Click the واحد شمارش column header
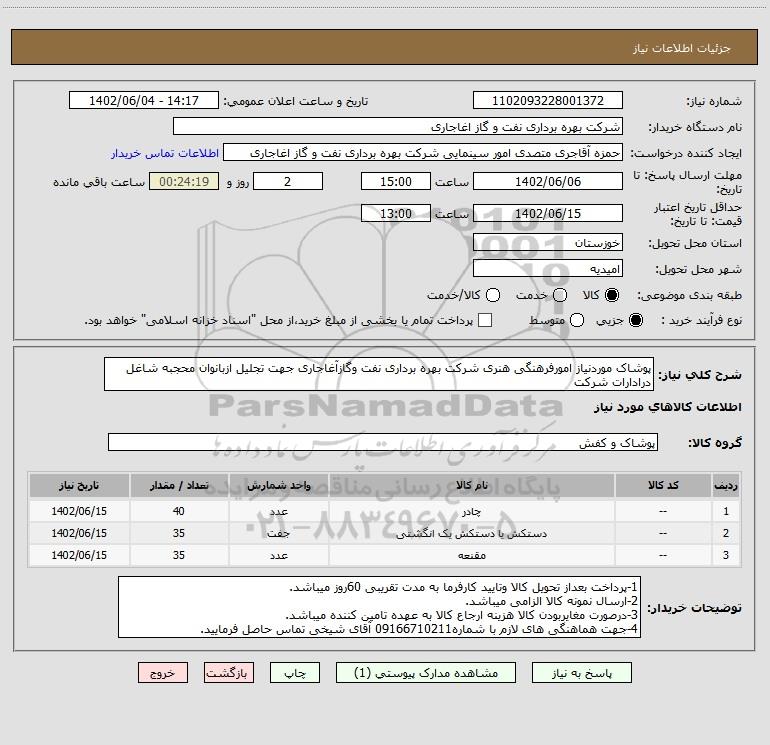The image size is (770, 745). click(278, 485)
